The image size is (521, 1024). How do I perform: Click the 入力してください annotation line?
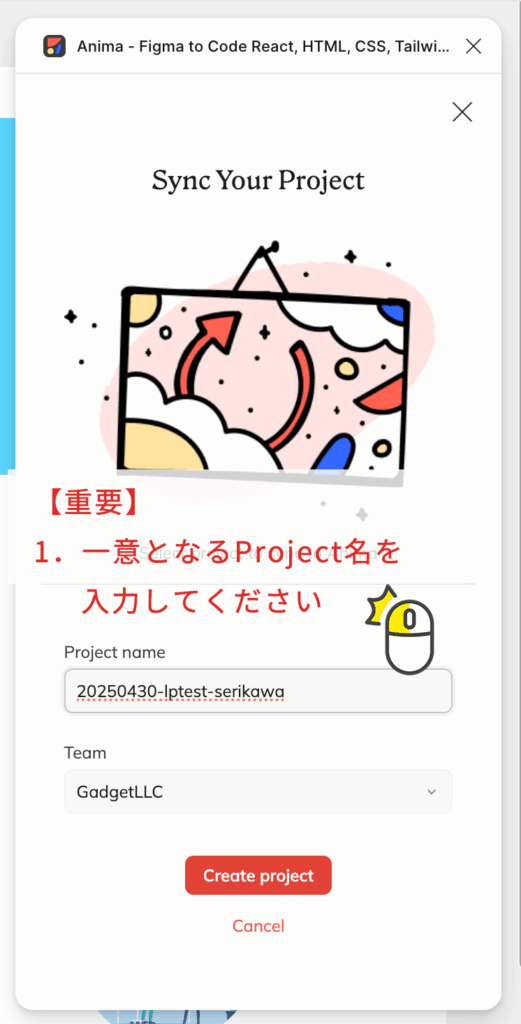(x=202, y=600)
